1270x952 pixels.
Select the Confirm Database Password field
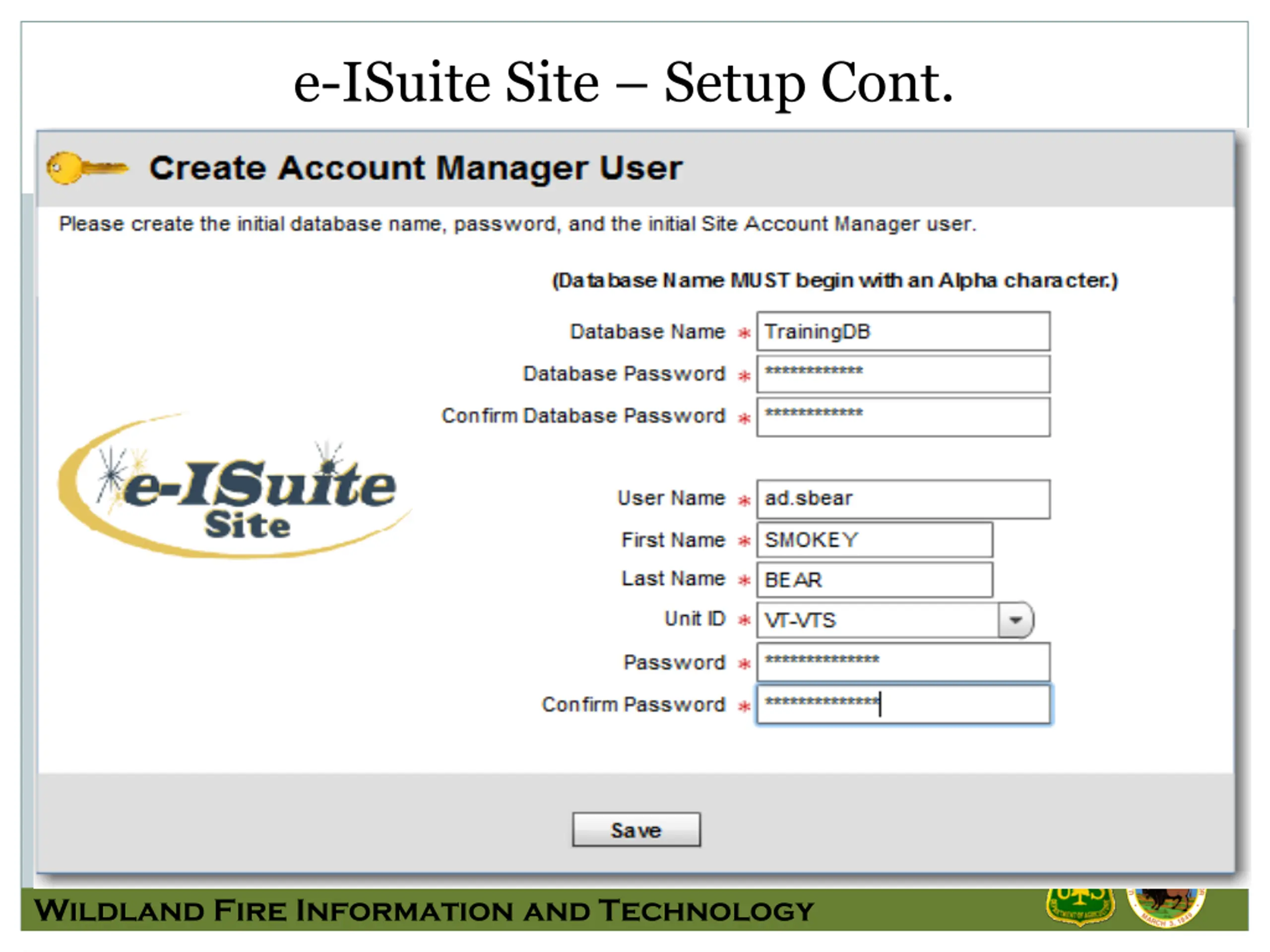[903, 416]
